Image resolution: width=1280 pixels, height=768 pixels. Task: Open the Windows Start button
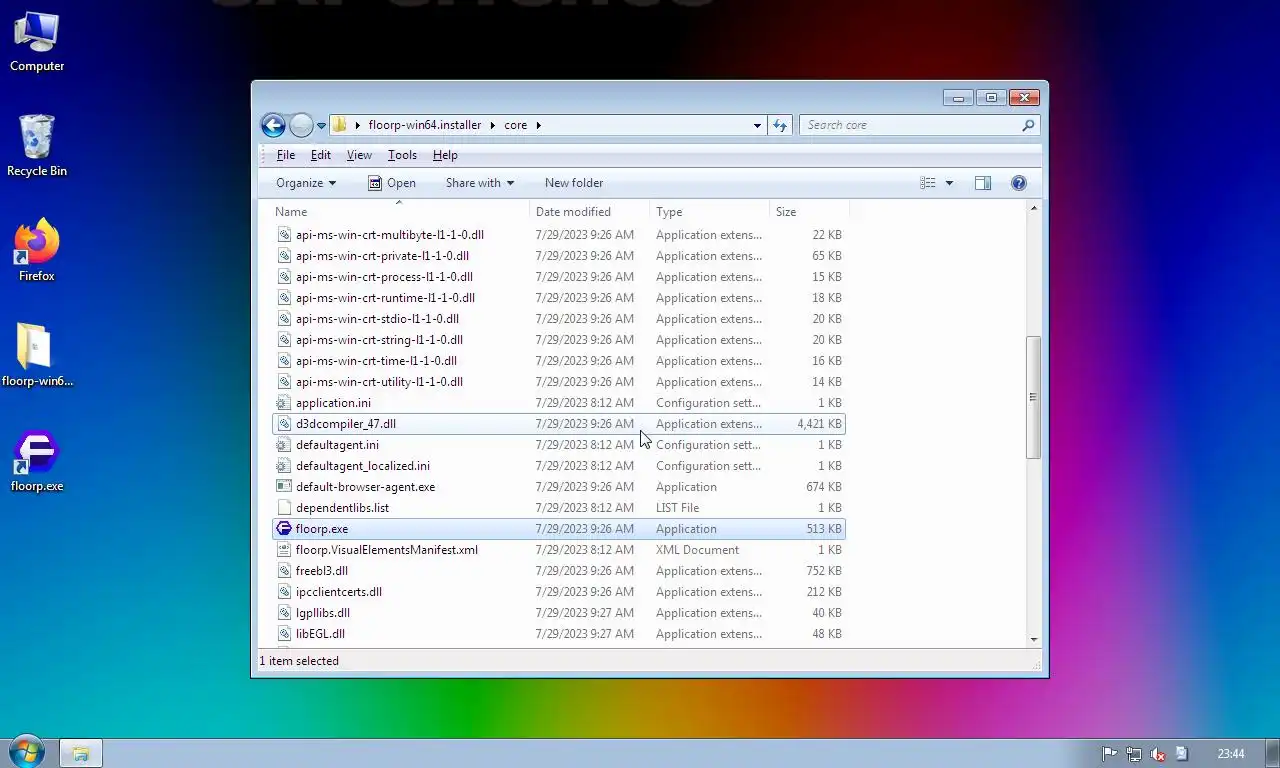pyautogui.click(x=25, y=753)
